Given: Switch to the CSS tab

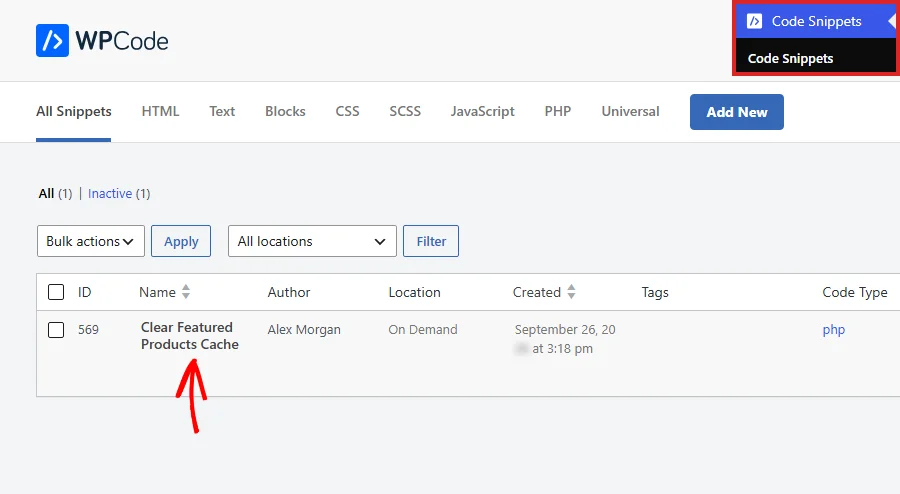Looking at the screenshot, I should (x=347, y=111).
